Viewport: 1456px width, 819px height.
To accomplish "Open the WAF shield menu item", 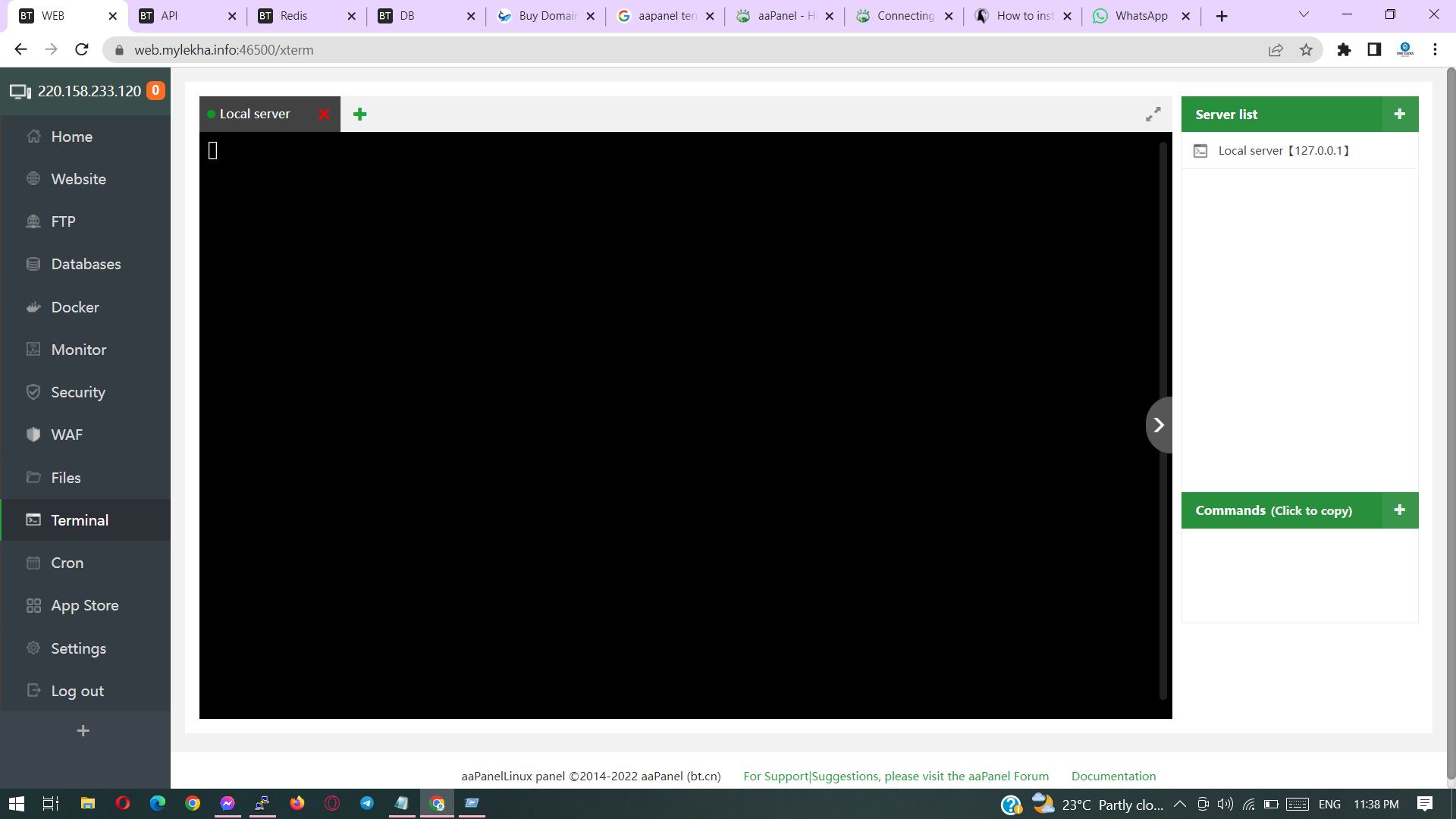I will 67,435.
